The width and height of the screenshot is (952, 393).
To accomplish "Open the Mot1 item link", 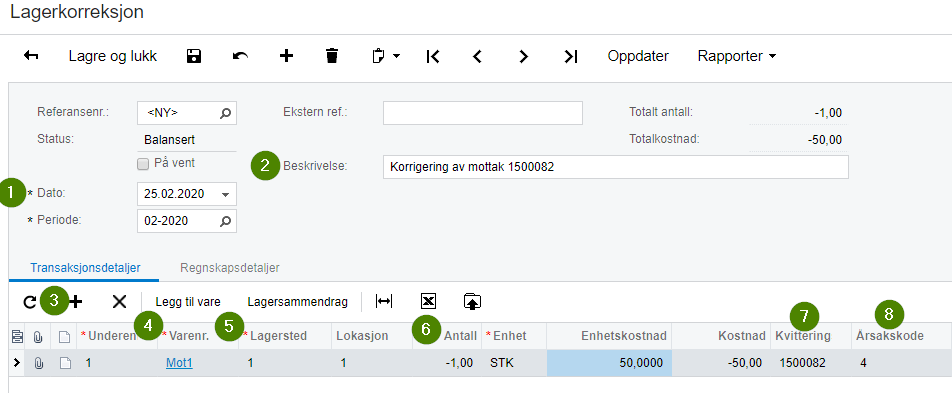I will pos(179,363).
